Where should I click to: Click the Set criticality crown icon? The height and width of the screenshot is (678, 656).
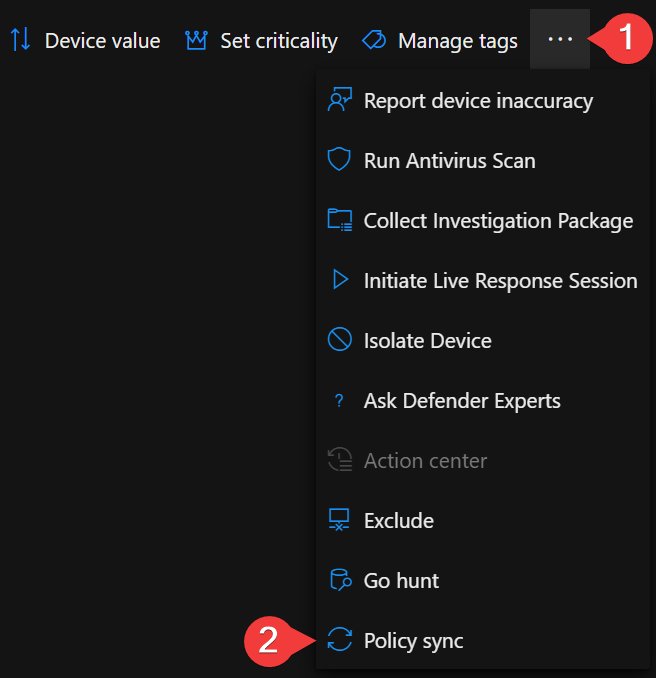point(197,40)
